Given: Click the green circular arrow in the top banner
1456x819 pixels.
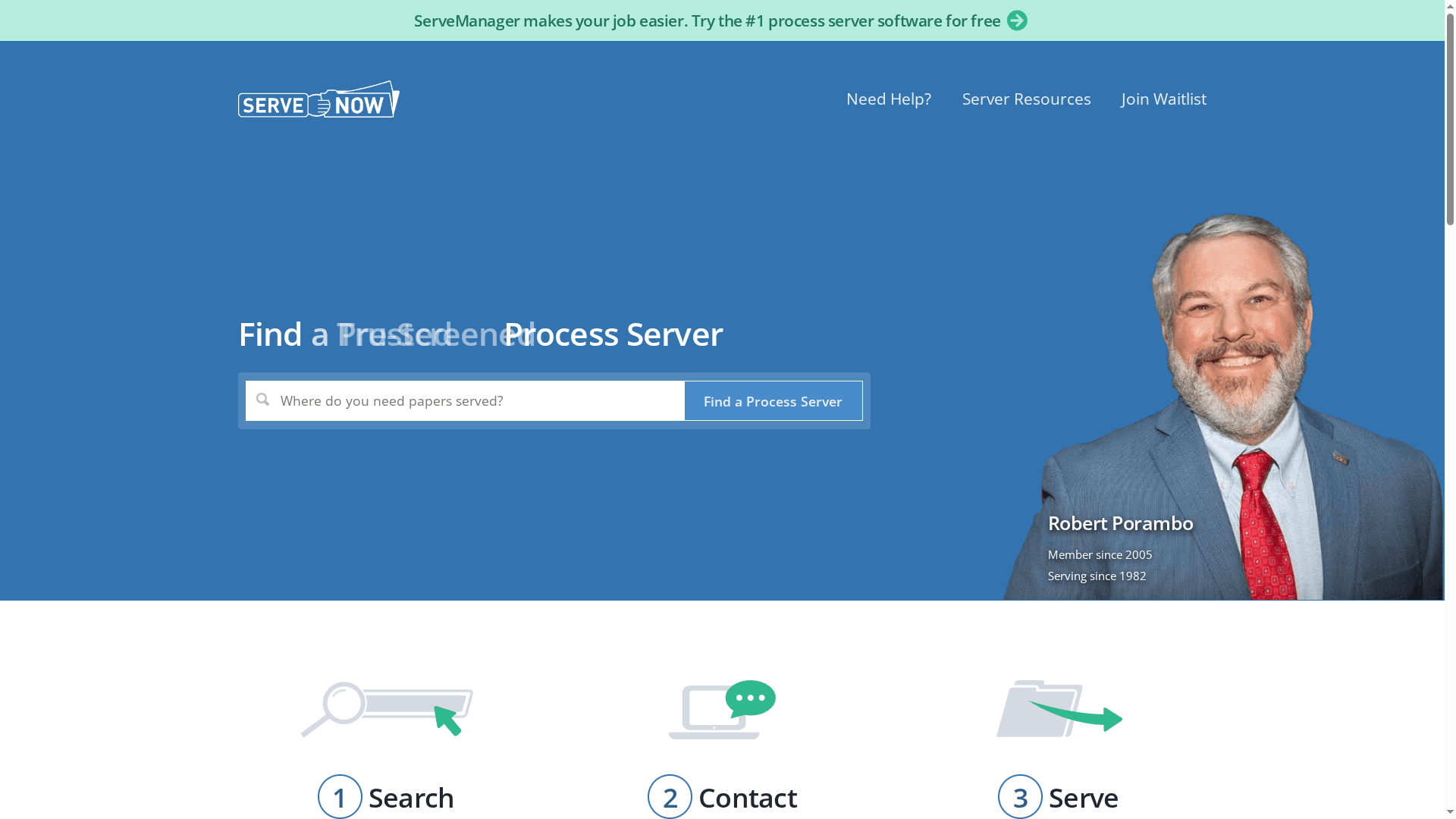Looking at the screenshot, I should pos(1017,20).
